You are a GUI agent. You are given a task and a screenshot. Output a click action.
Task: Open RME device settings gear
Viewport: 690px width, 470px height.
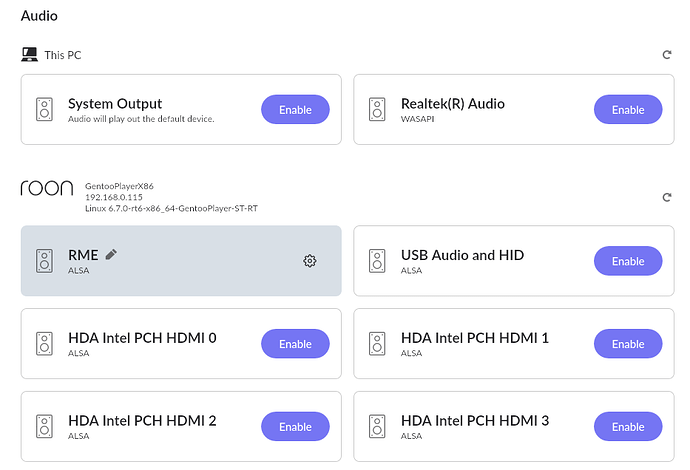tap(310, 261)
